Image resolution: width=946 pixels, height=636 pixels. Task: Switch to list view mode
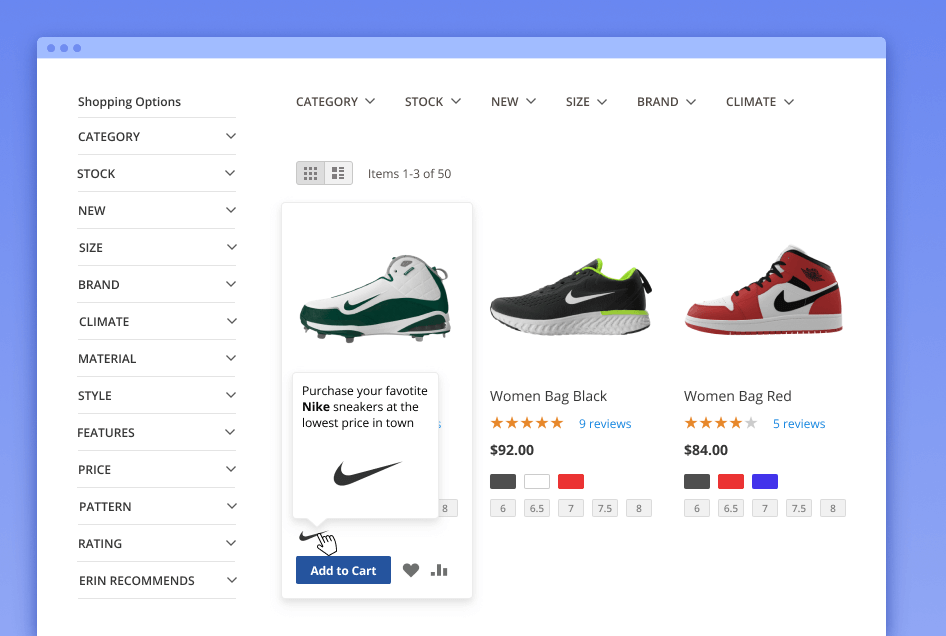tap(338, 172)
